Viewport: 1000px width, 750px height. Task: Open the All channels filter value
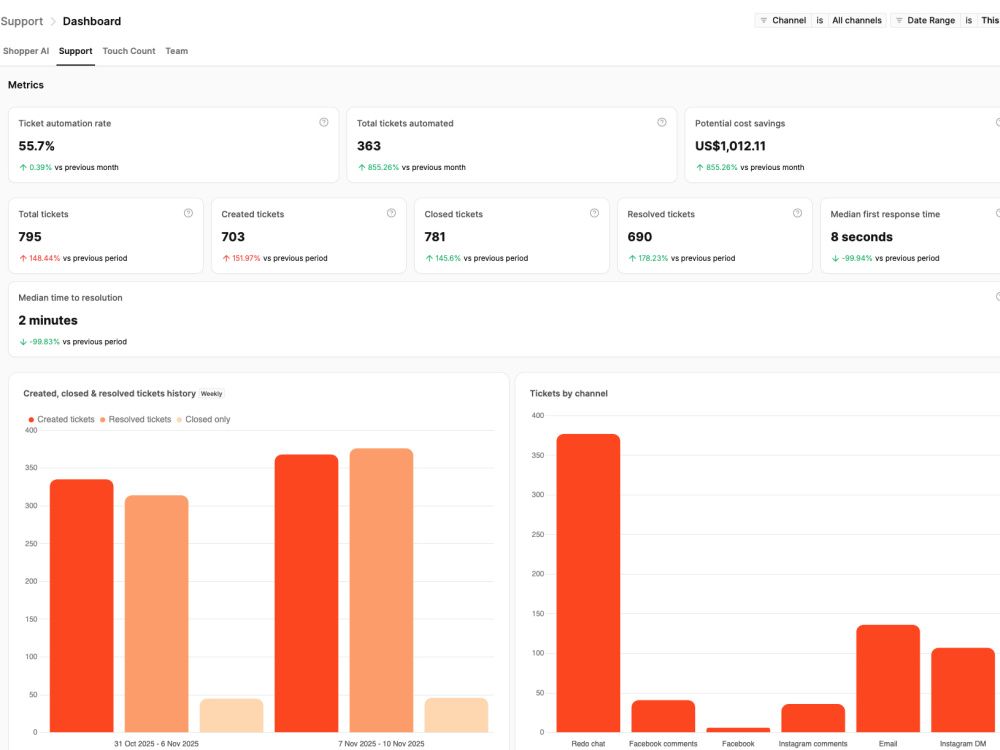(x=857, y=20)
